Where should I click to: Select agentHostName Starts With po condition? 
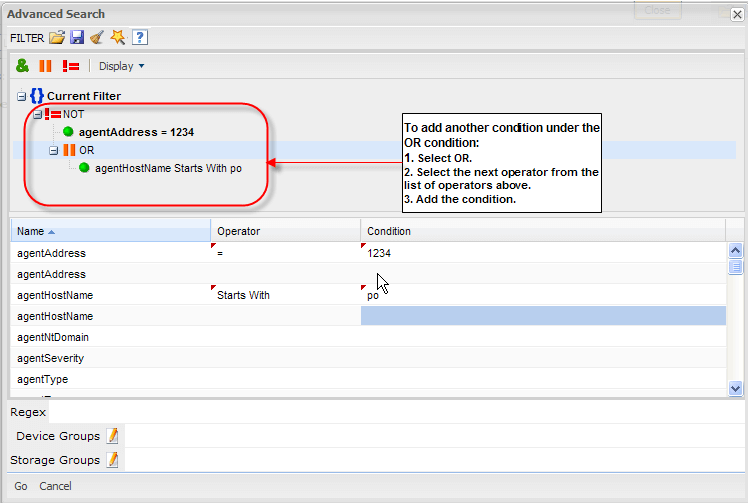(x=168, y=168)
